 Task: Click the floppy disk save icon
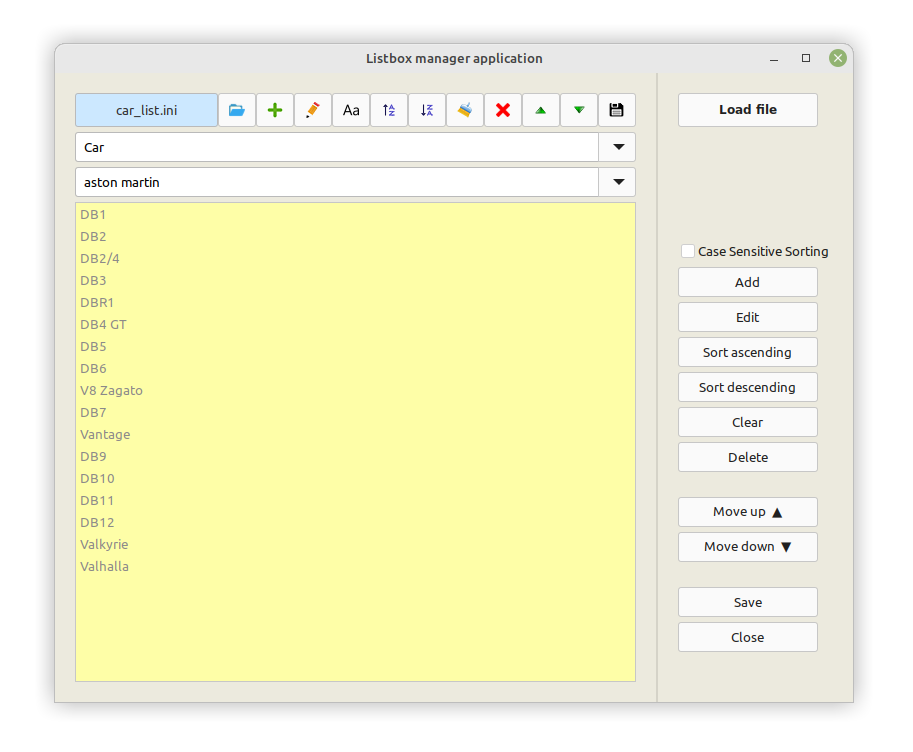pyautogui.click(x=617, y=110)
